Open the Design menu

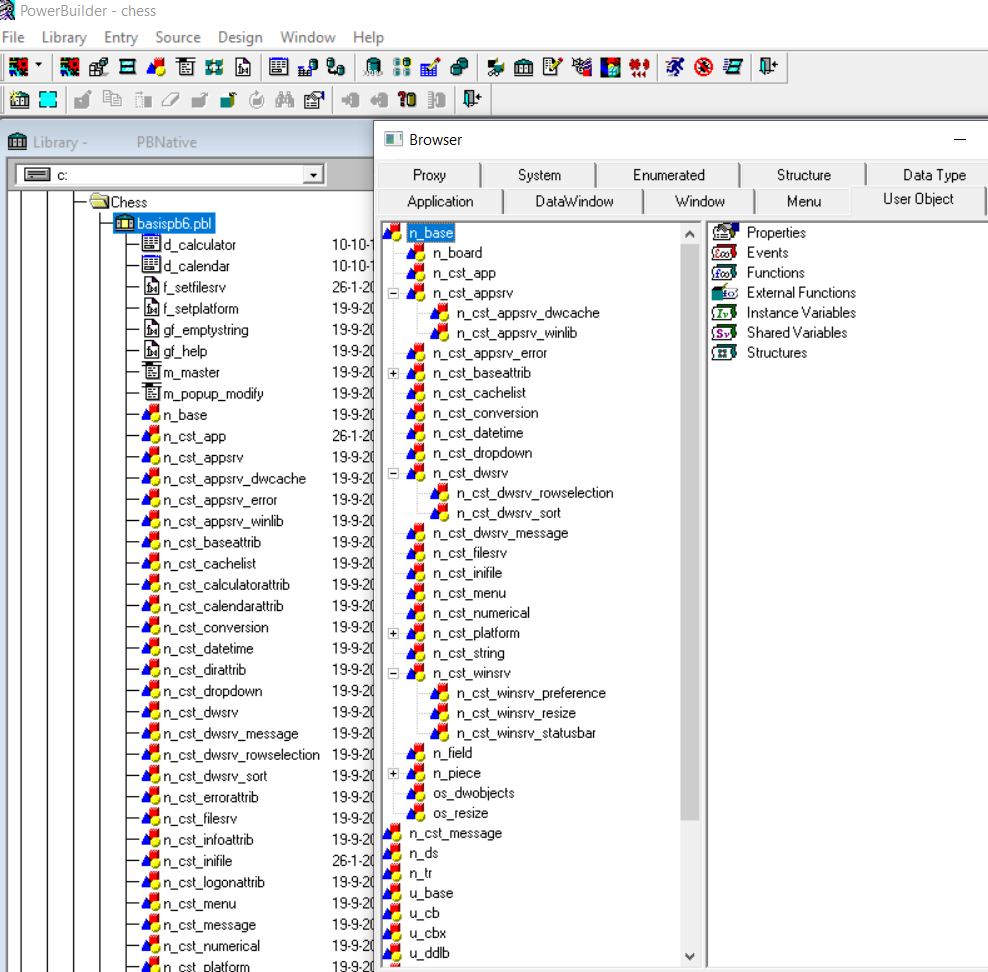(x=240, y=37)
